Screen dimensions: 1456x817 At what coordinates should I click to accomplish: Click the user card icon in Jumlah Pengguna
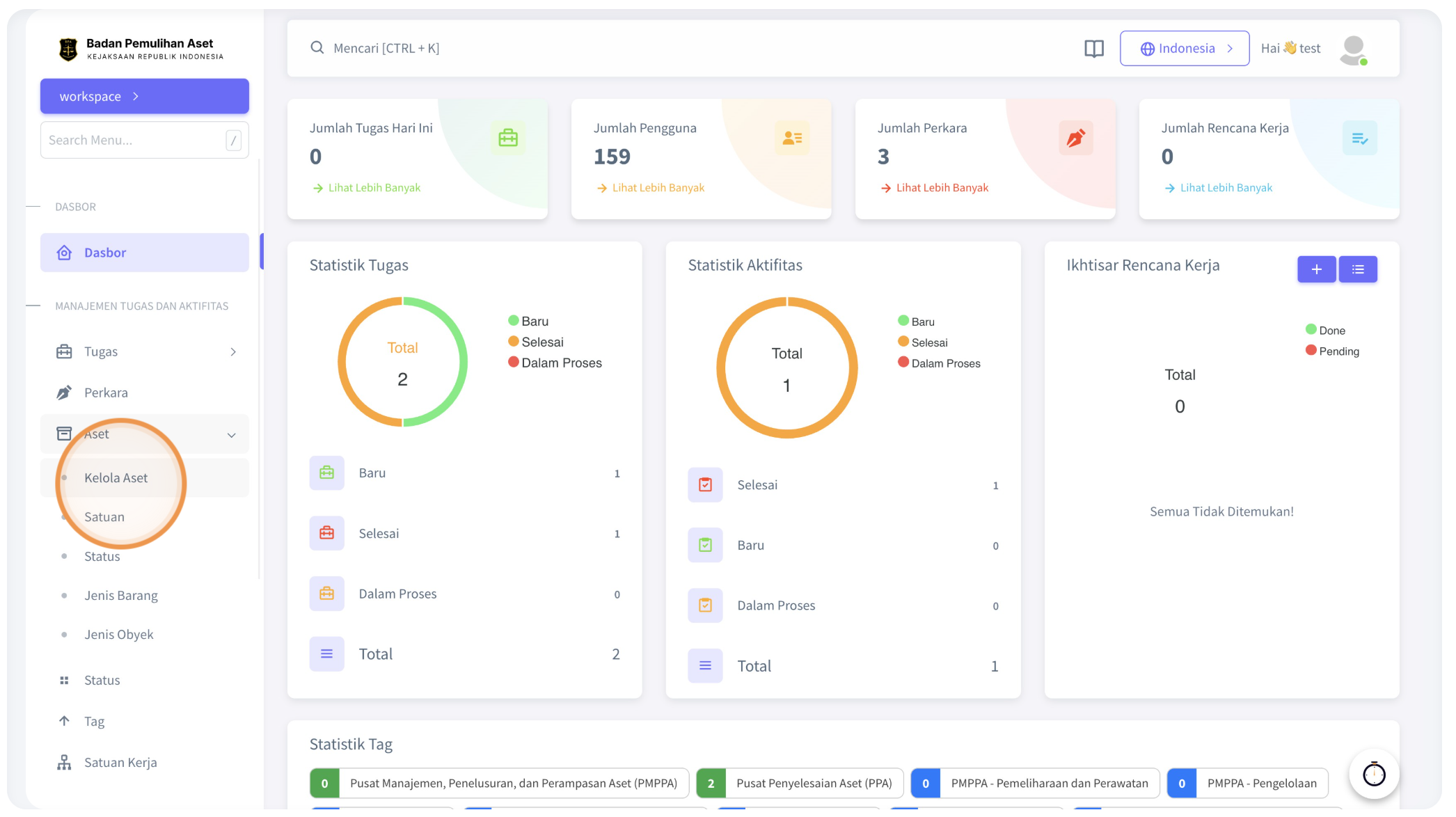tap(792, 138)
